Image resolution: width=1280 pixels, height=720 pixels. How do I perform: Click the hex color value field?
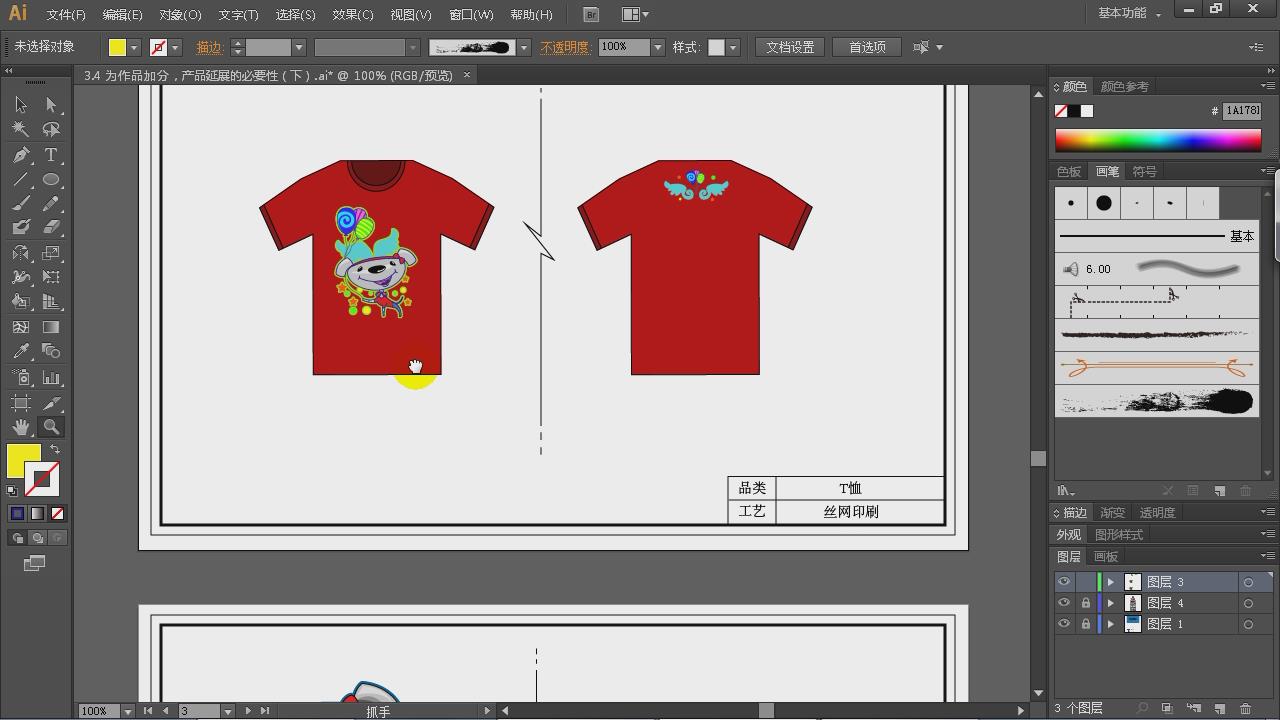(1243, 111)
